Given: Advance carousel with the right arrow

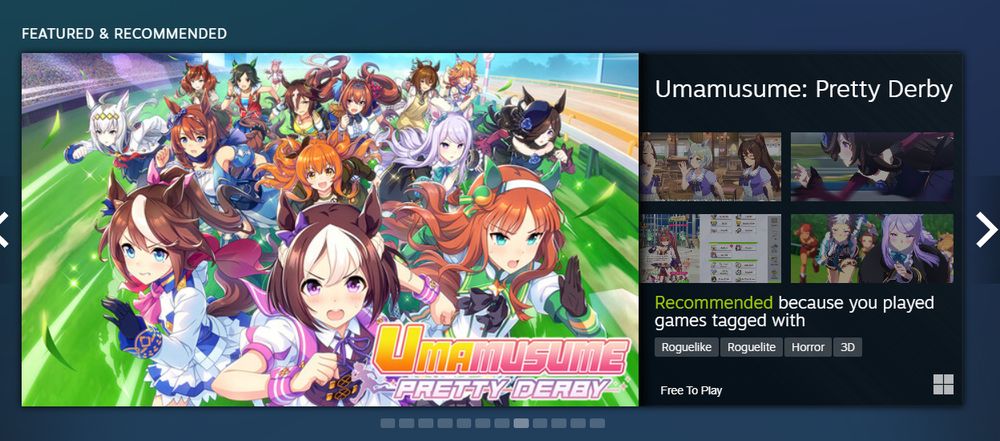Looking at the screenshot, I should (x=986, y=230).
